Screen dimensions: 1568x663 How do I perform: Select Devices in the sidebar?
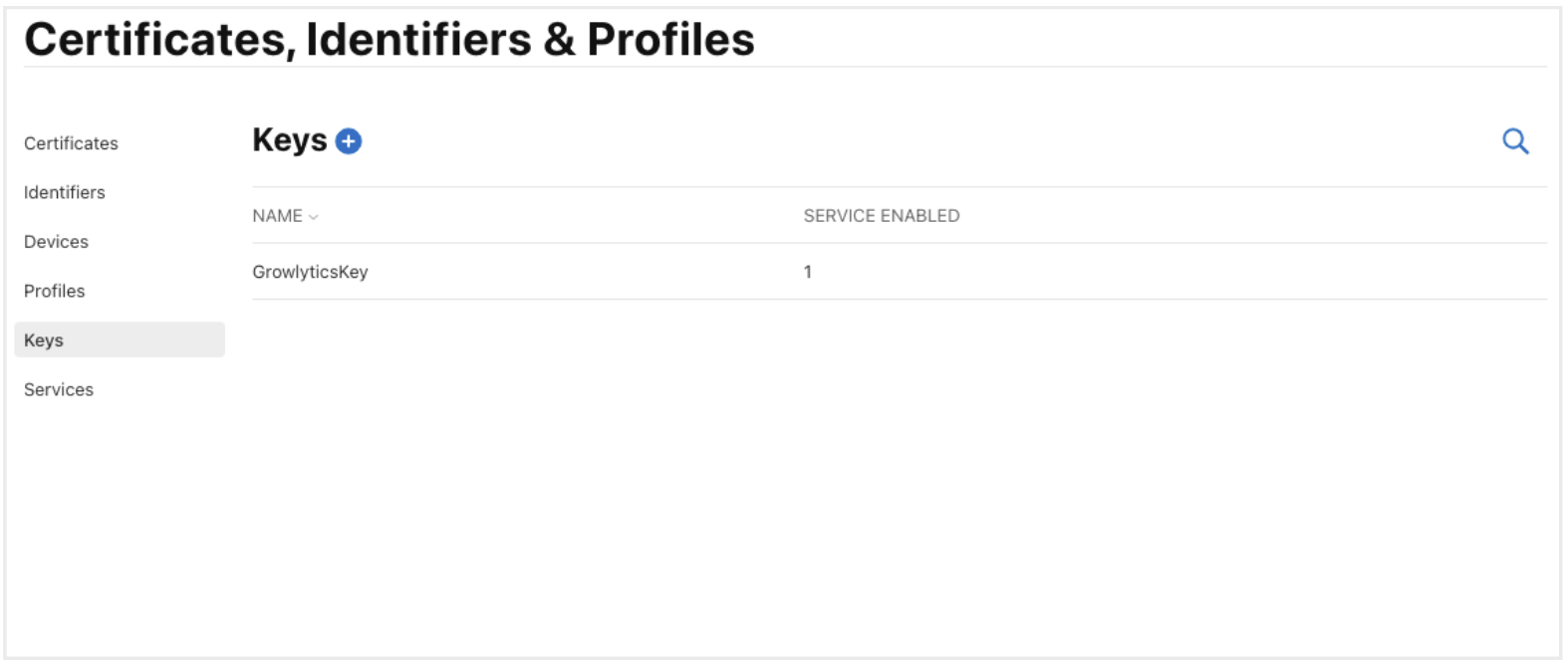click(56, 242)
